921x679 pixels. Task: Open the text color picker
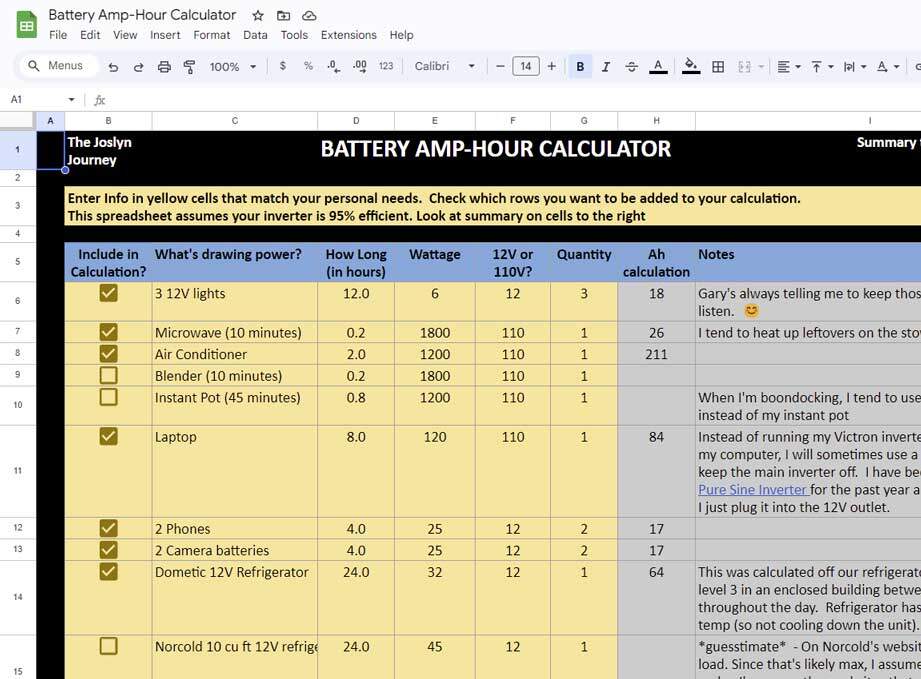click(x=658, y=67)
